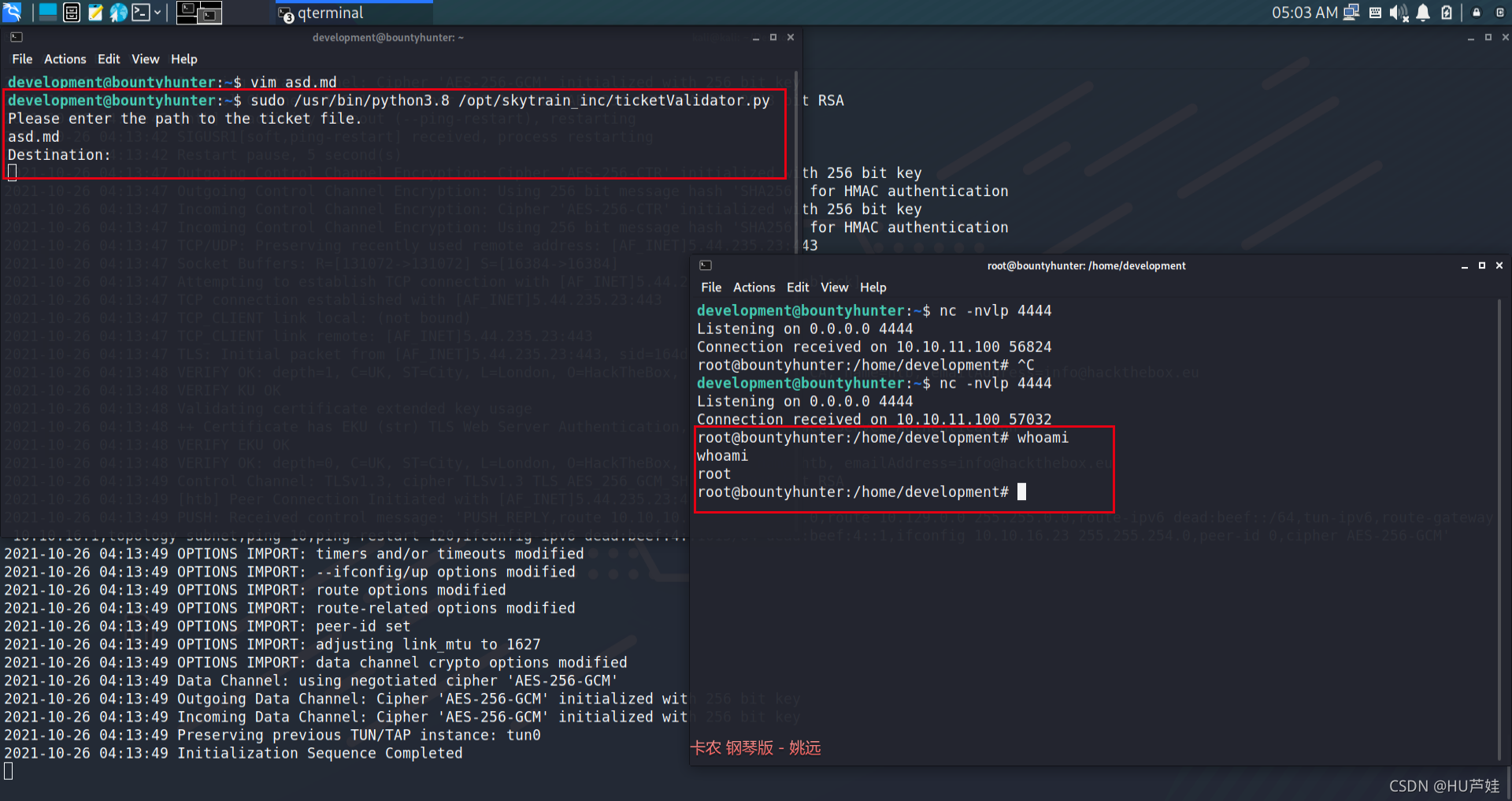Click 'Preserving previous TUN/TAP instance: tun0' line

(x=272, y=735)
